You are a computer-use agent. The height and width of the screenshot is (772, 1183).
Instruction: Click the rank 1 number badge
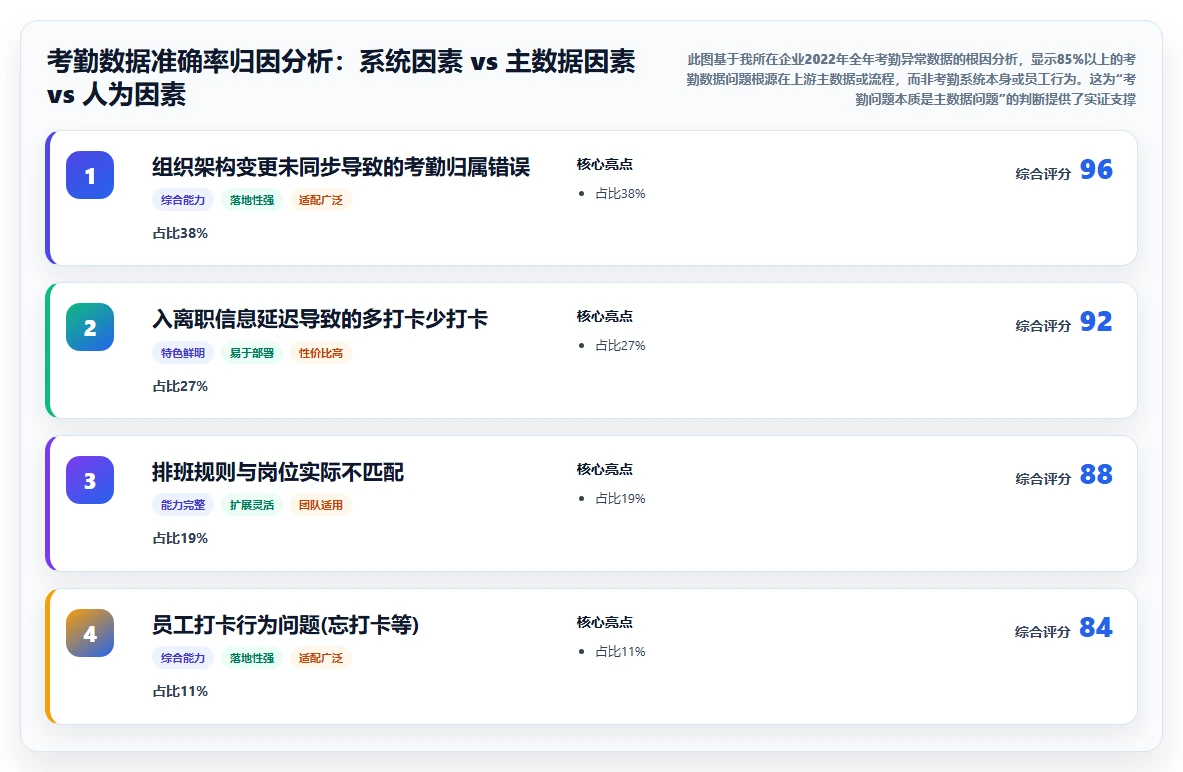click(x=90, y=175)
